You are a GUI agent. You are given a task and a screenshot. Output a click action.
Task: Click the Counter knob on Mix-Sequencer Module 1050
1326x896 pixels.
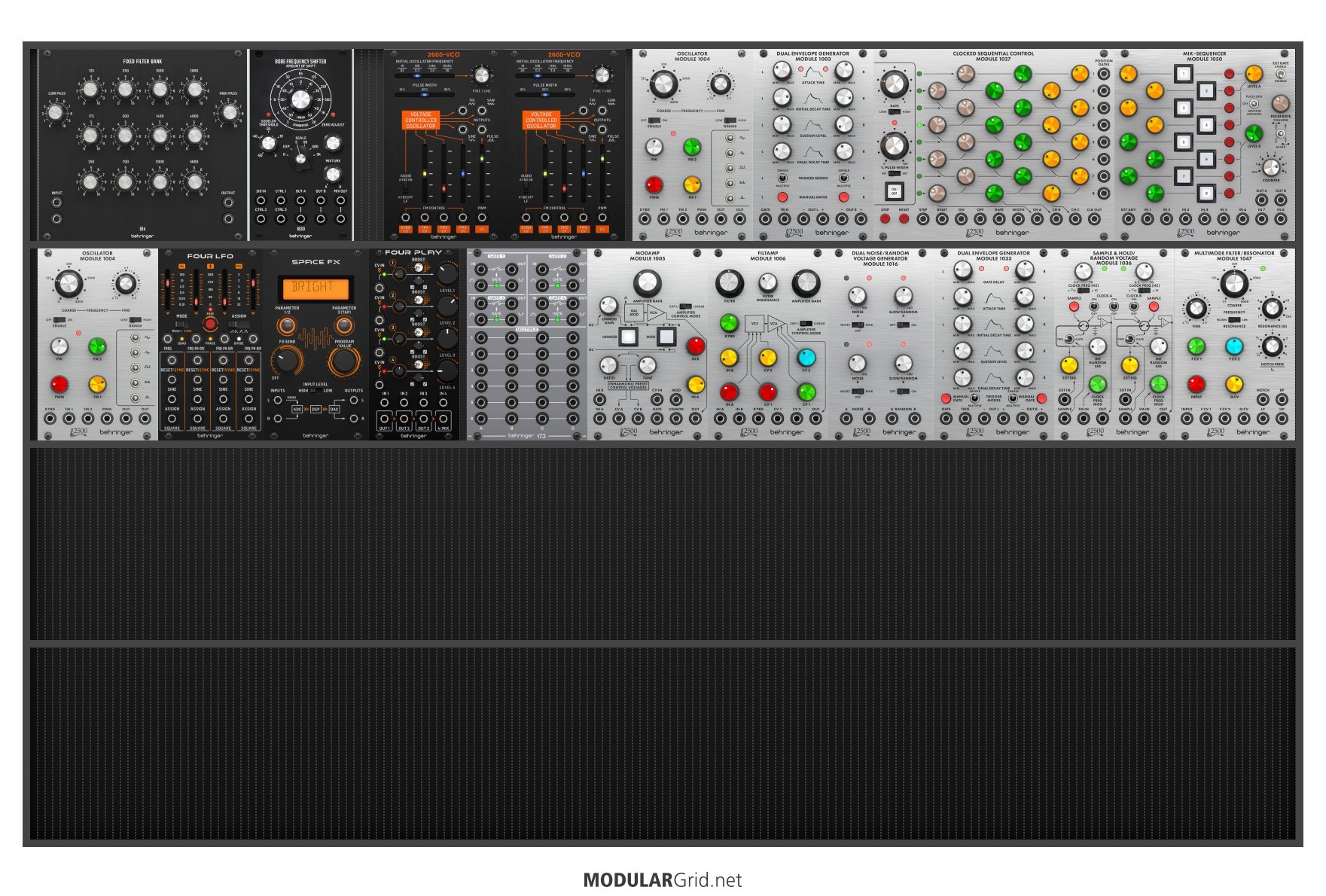tap(1270, 166)
